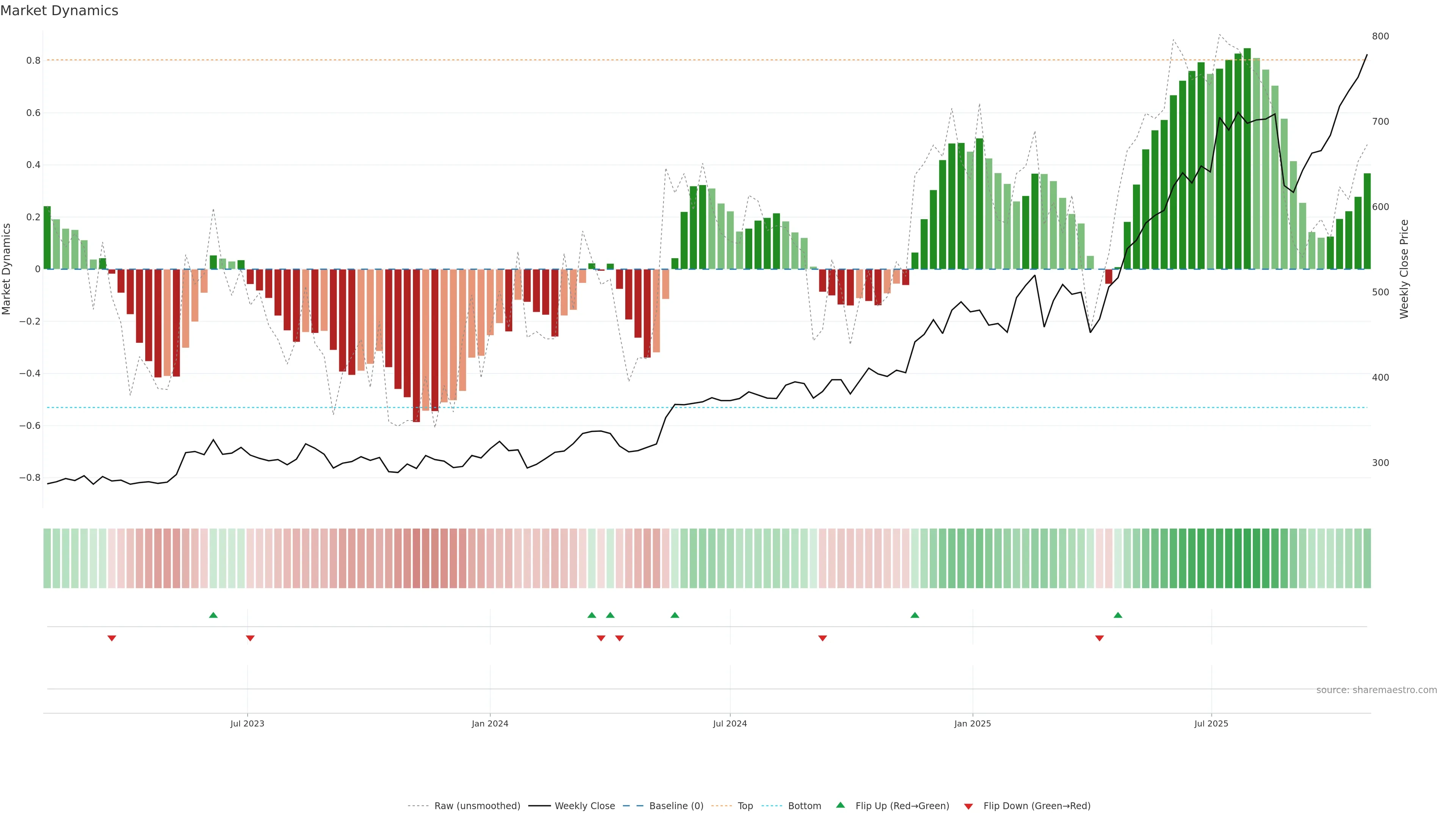
Task: Click the source: sharemaestro.com text
Action: 1376,690
